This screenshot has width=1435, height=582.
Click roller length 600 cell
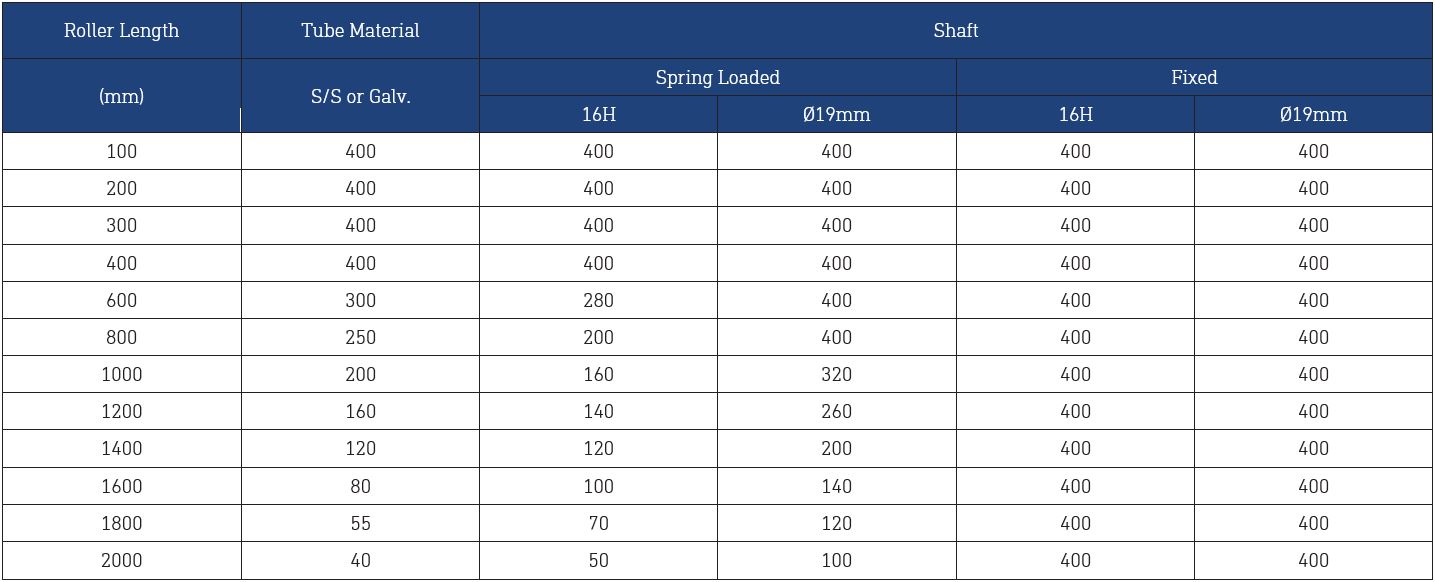click(x=121, y=300)
